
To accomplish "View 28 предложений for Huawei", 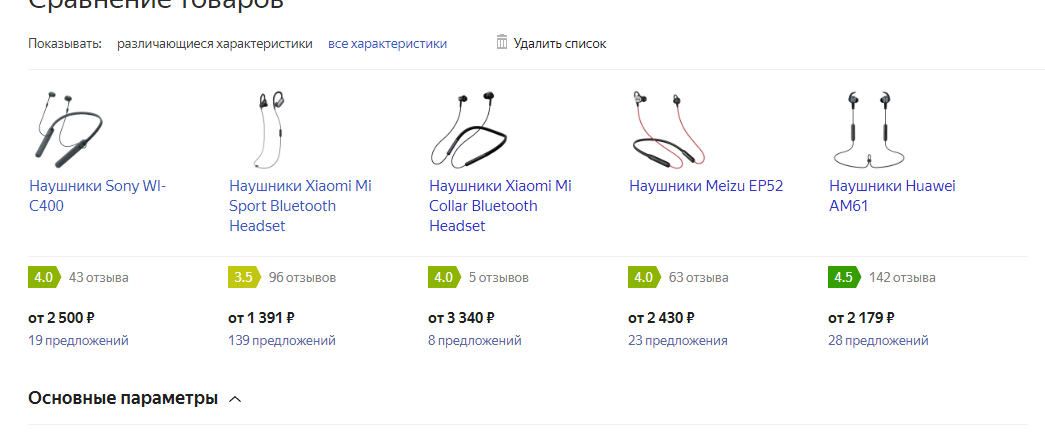I will 878,341.
